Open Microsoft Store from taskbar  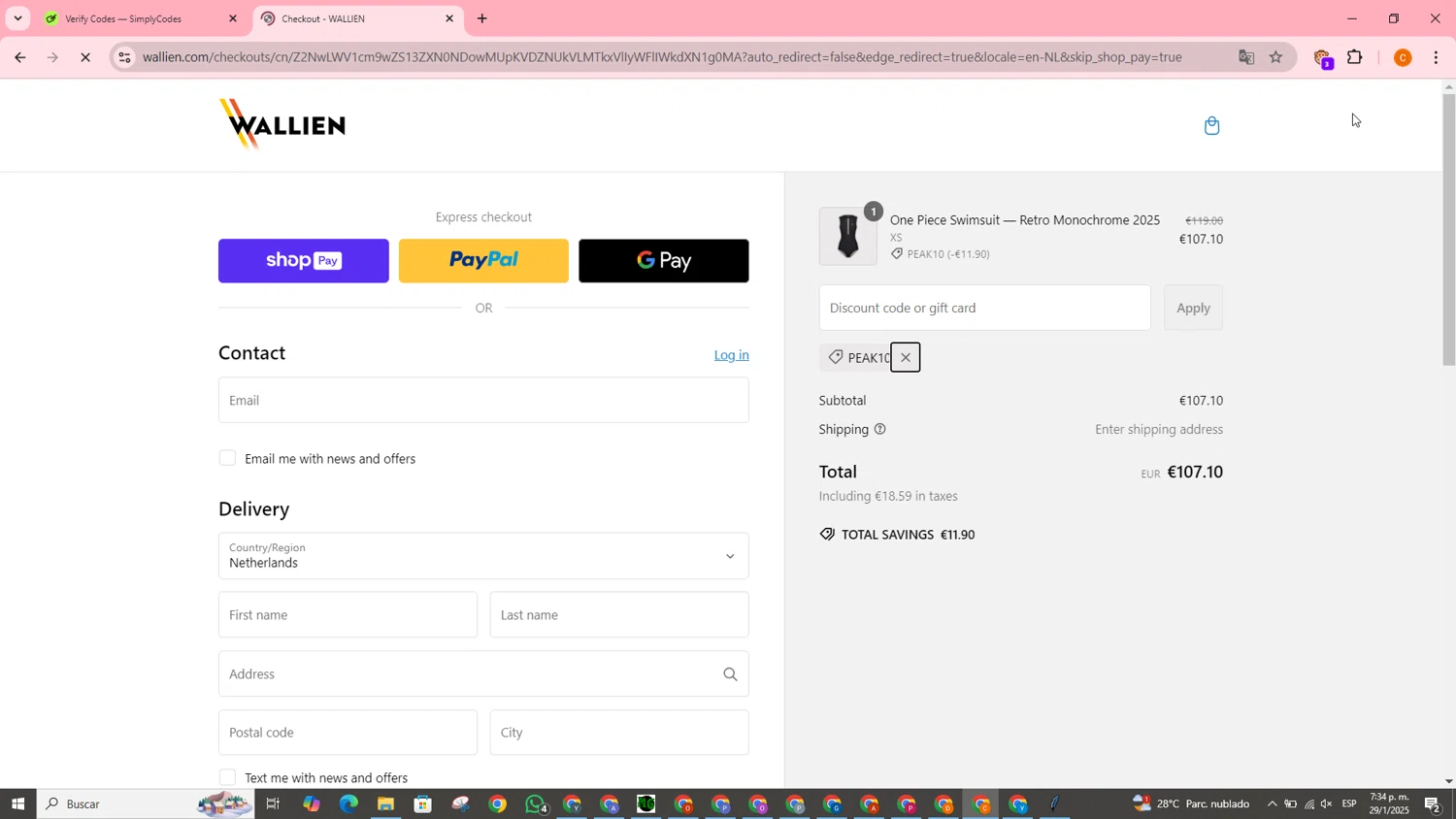point(422,803)
